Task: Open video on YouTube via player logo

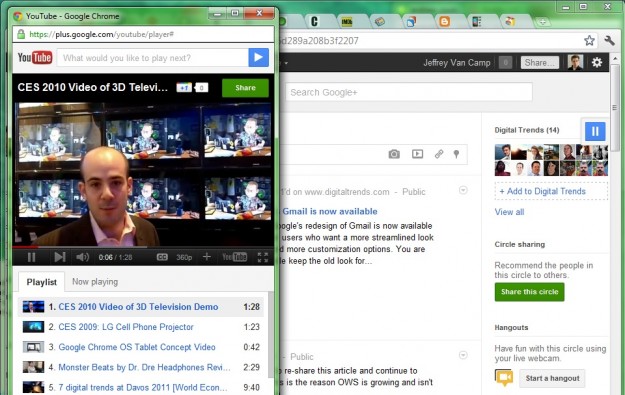Action: click(234, 257)
